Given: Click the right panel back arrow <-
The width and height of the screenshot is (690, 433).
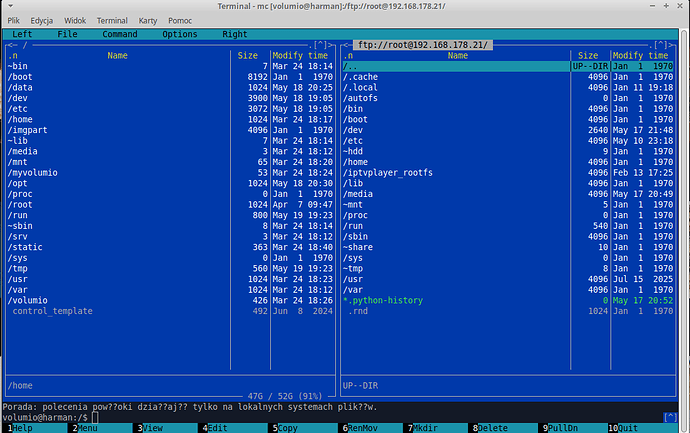Looking at the screenshot, I should 348,45.
